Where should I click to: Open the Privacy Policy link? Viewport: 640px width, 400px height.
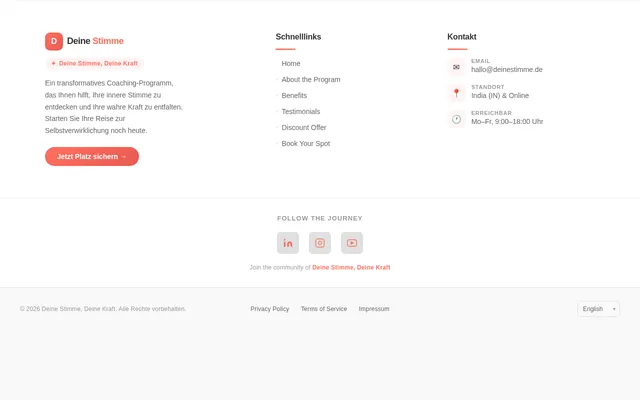tap(270, 309)
